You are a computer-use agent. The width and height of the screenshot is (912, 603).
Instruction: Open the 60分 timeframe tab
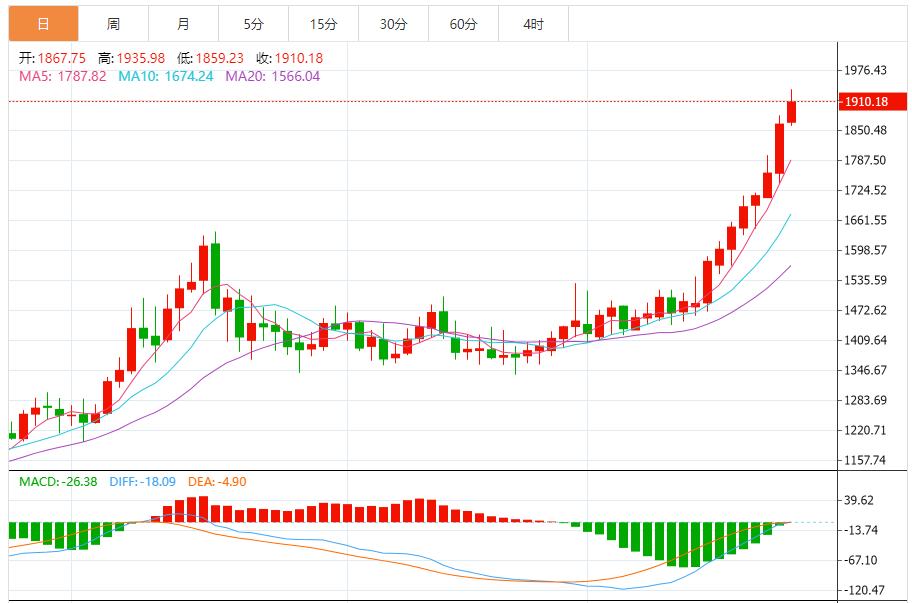click(463, 24)
